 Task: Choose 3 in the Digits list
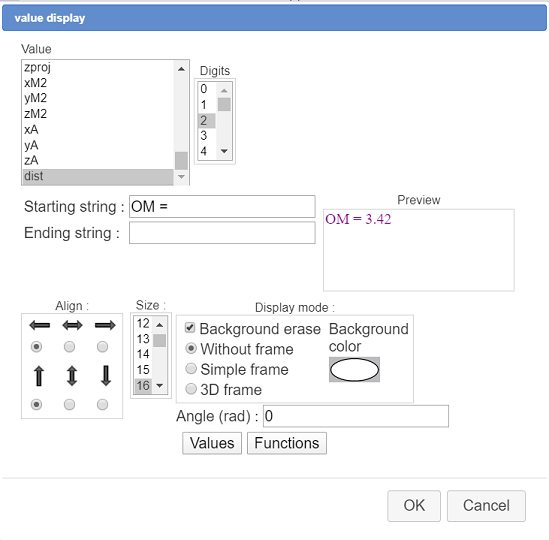click(x=207, y=136)
